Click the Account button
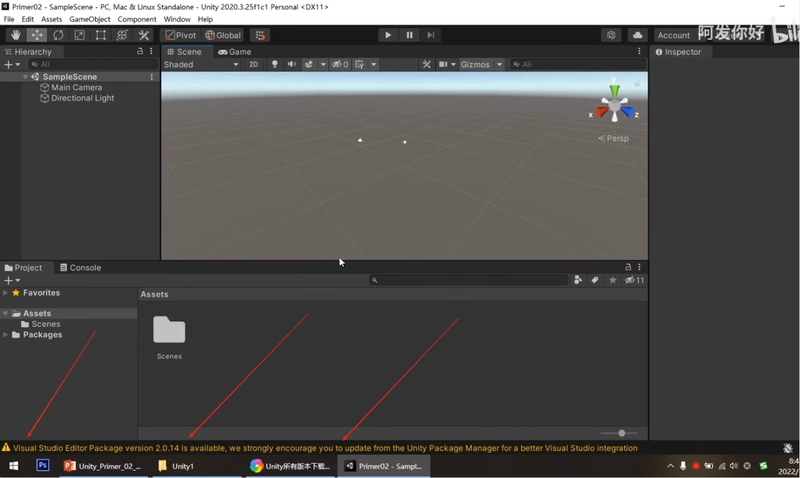The height and width of the screenshot is (478, 800). click(x=673, y=35)
